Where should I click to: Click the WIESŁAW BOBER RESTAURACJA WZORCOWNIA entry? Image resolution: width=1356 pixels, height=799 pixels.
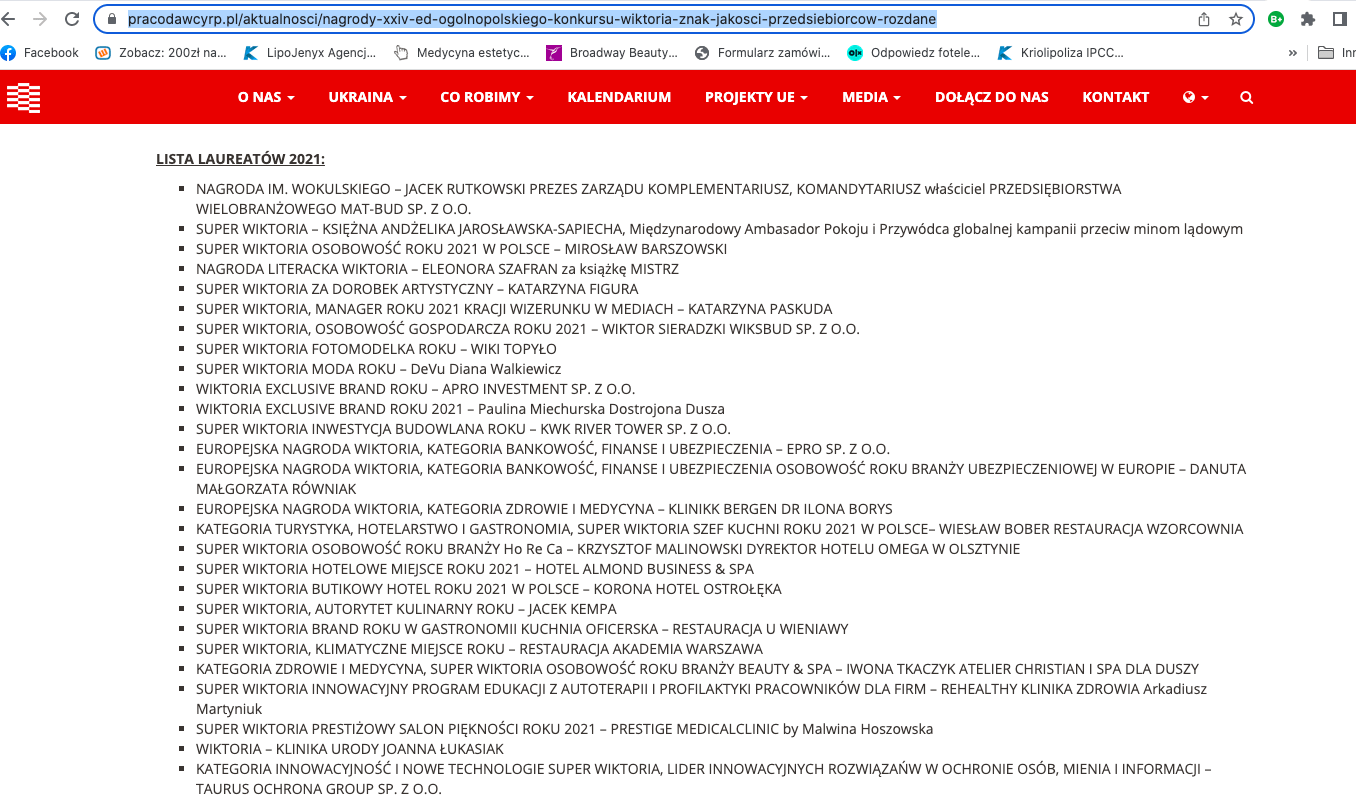tap(719, 529)
